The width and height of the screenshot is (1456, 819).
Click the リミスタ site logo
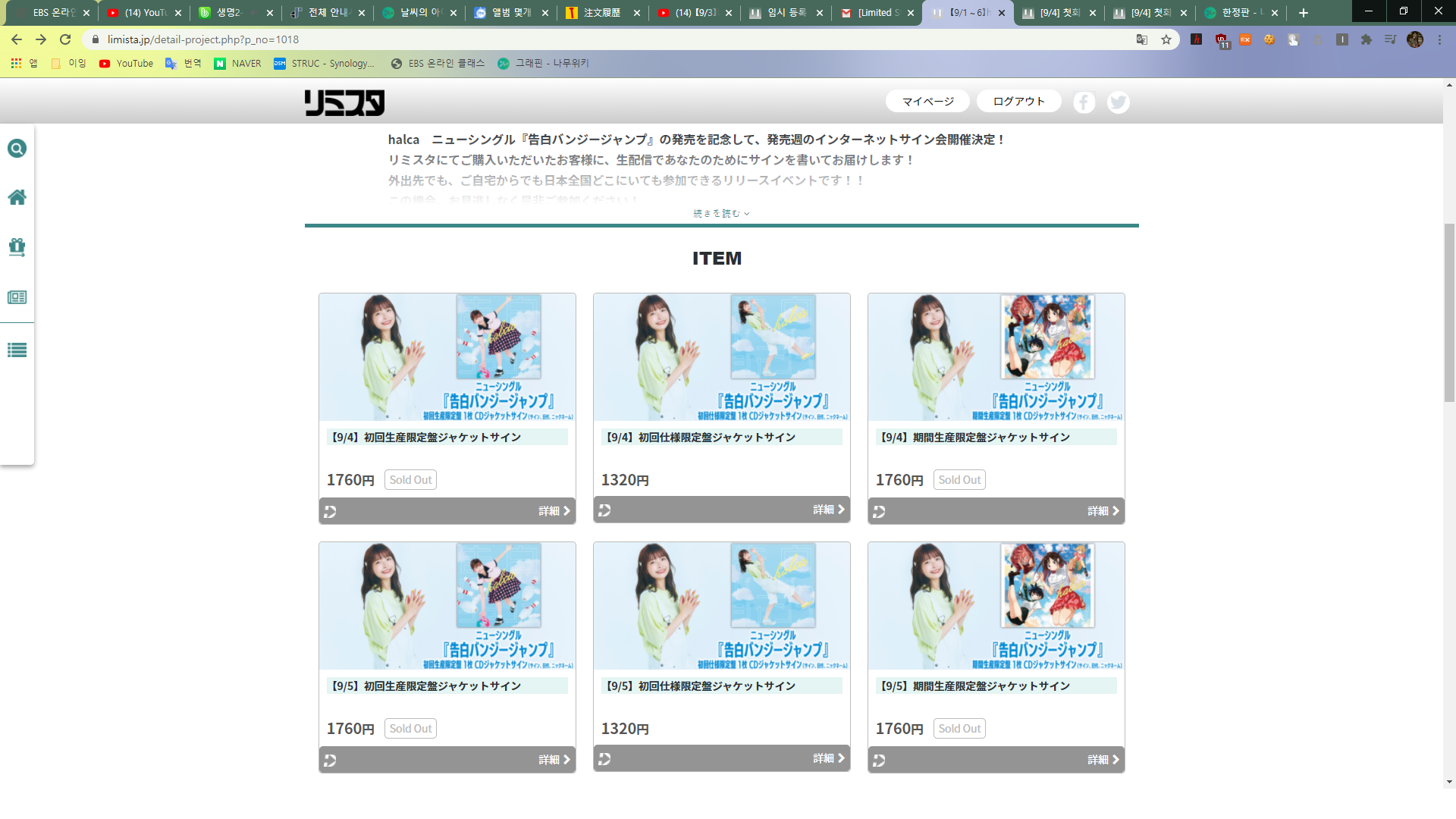point(344,102)
